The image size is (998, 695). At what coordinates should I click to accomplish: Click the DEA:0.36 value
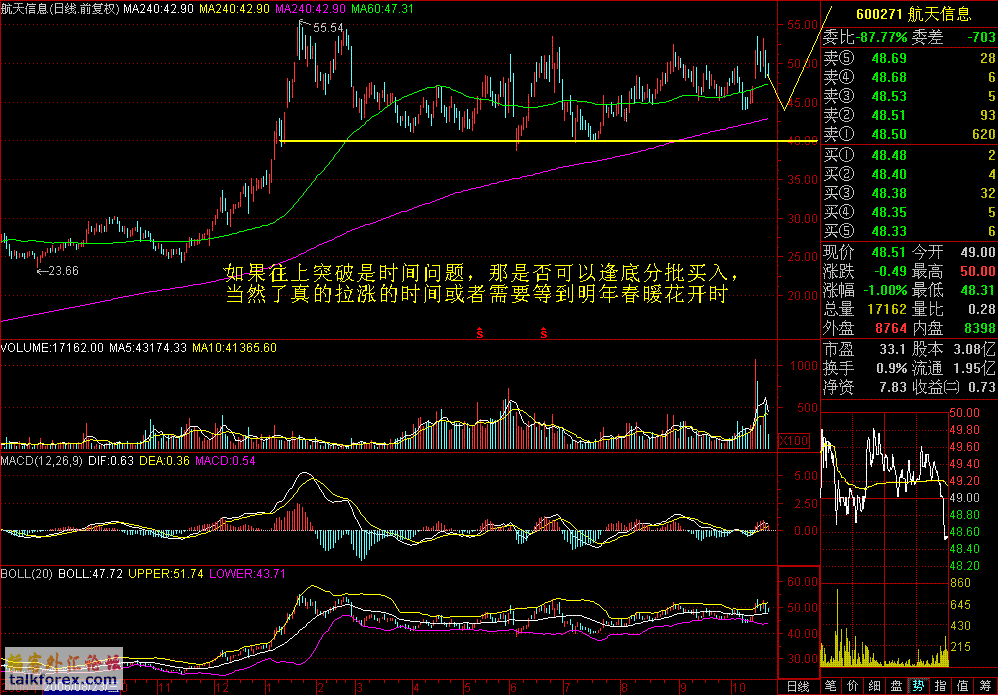pyautogui.click(x=164, y=461)
